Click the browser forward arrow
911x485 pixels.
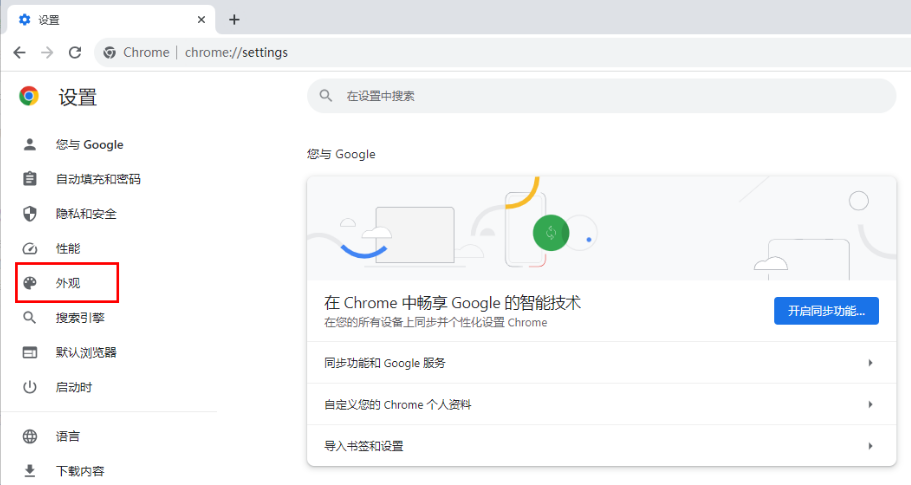pos(47,52)
